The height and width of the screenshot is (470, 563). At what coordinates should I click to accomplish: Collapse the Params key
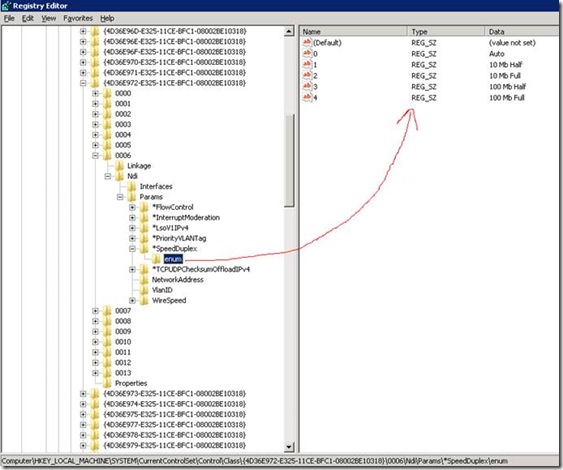(120, 197)
